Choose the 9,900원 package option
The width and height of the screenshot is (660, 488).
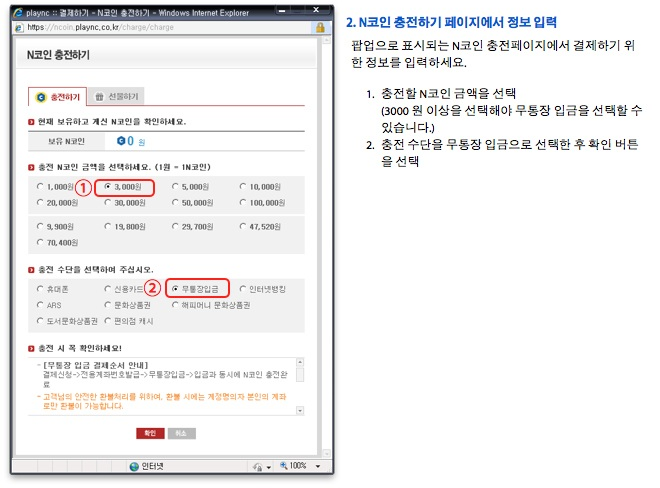pyautogui.click(x=40, y=227)
